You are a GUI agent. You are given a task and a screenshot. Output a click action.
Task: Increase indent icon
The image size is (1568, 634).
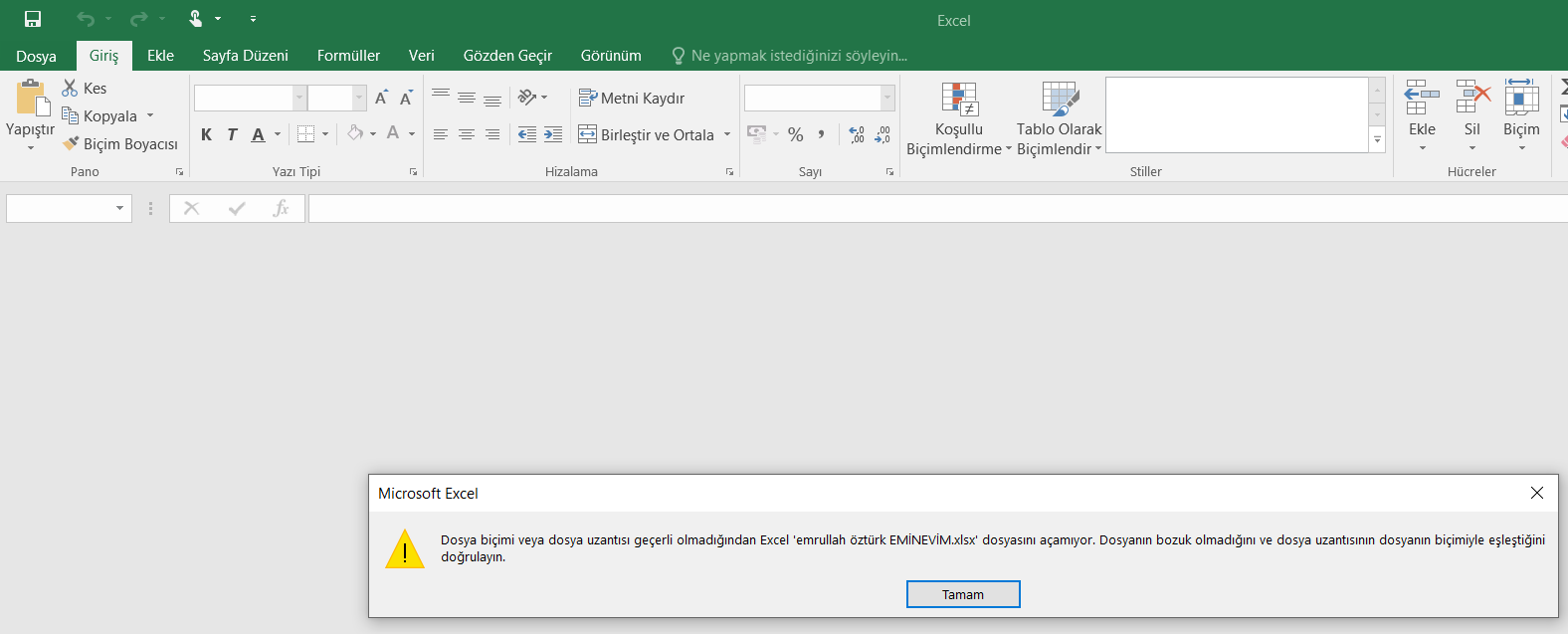click(553, 134)
